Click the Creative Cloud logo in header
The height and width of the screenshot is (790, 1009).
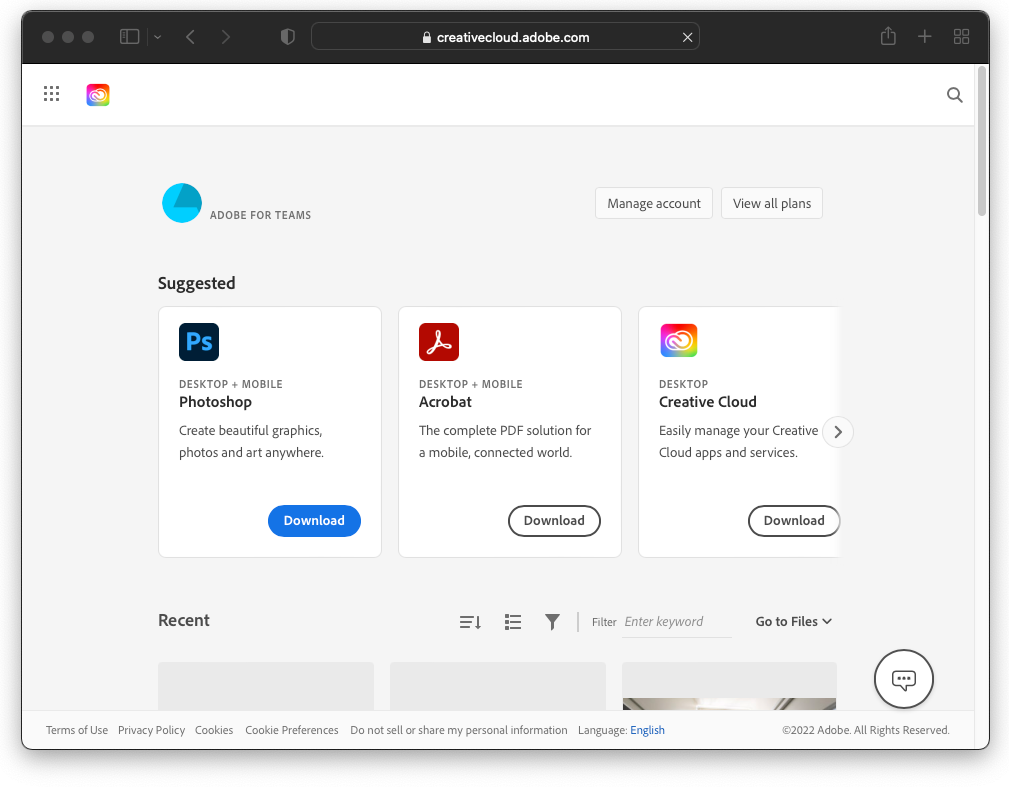coord(98,95)
